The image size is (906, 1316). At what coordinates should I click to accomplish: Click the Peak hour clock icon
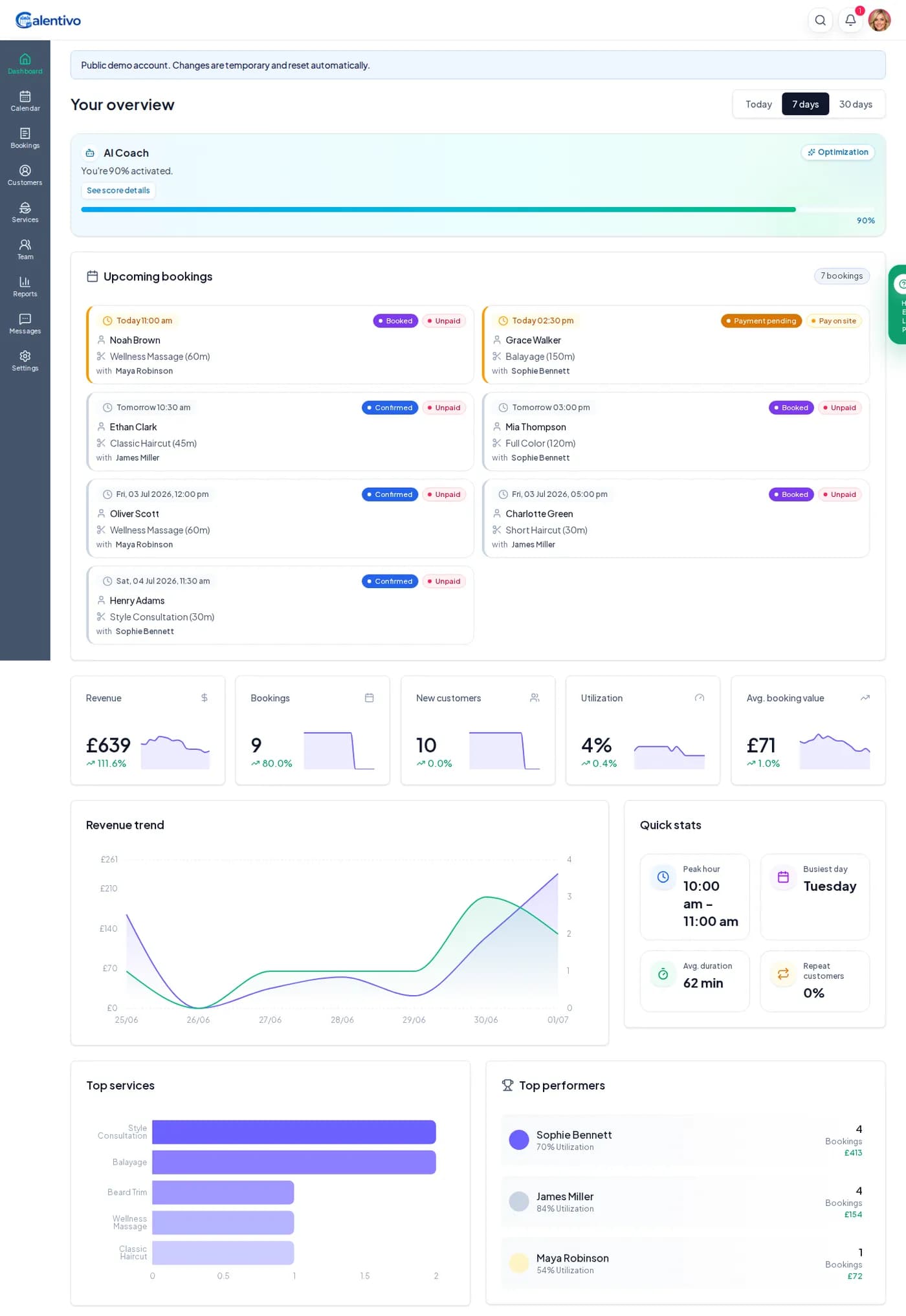[663, 877]
